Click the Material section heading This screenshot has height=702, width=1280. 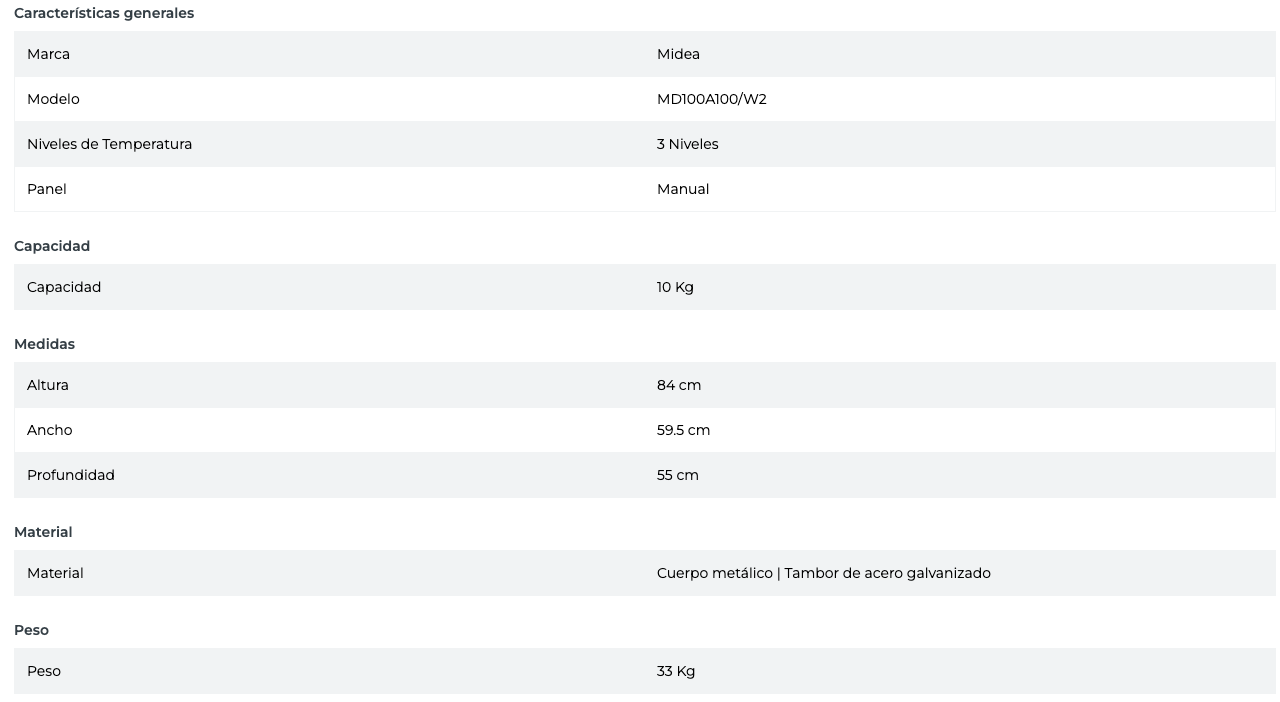43,532
